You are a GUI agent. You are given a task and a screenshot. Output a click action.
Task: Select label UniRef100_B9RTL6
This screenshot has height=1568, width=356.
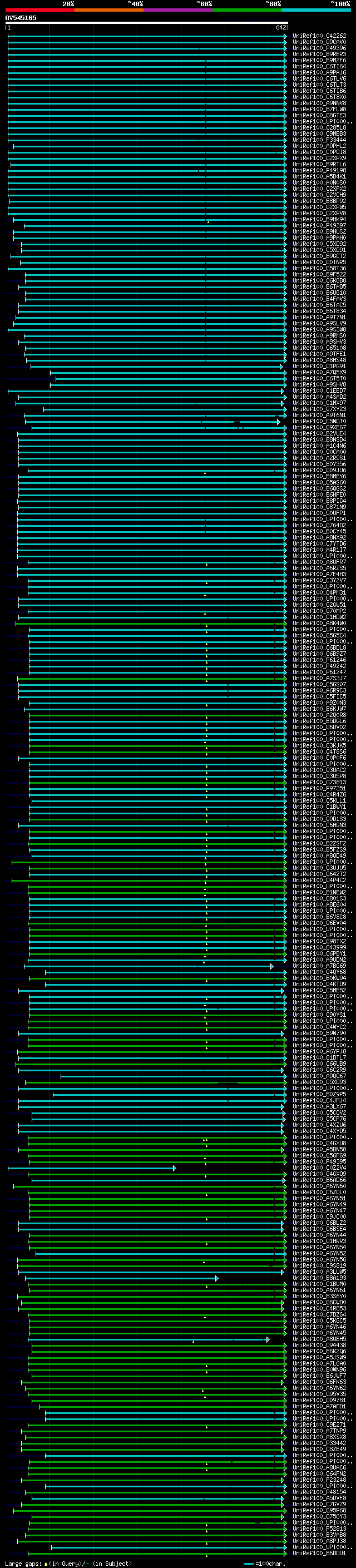click(x=319, y=164)
